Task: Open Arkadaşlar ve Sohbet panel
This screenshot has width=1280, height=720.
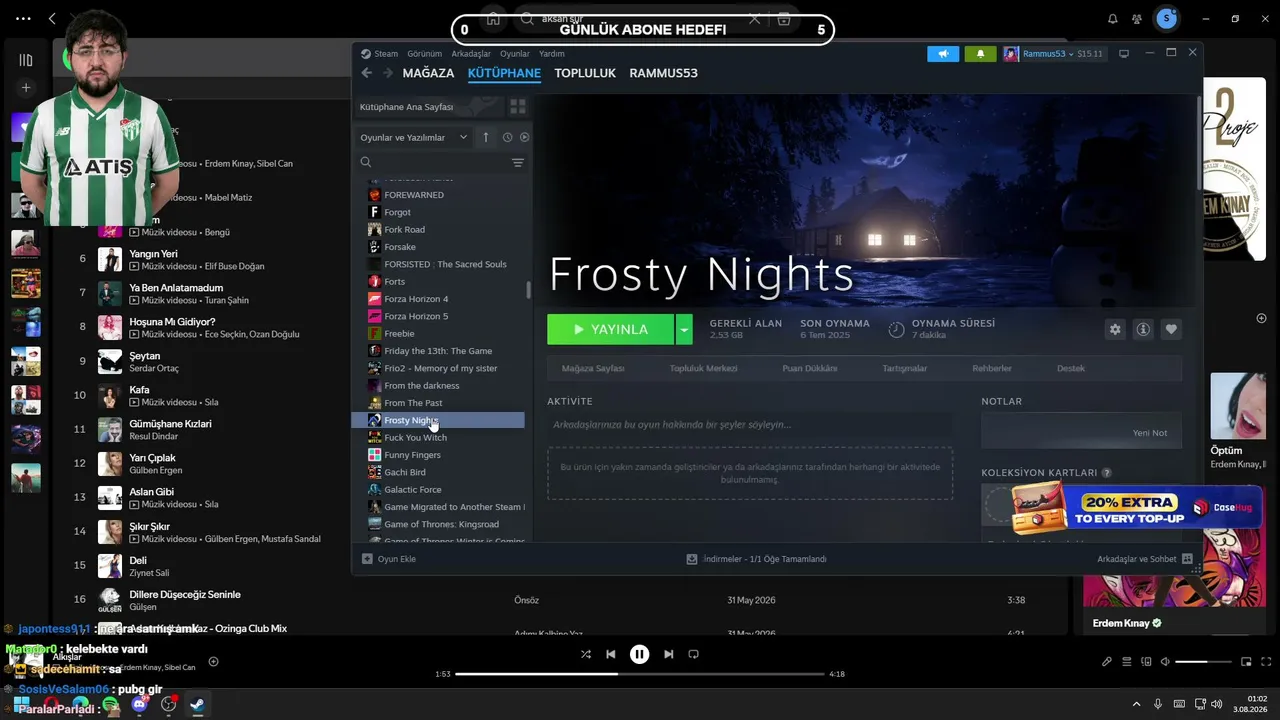Action: (x=1145, y=559)
